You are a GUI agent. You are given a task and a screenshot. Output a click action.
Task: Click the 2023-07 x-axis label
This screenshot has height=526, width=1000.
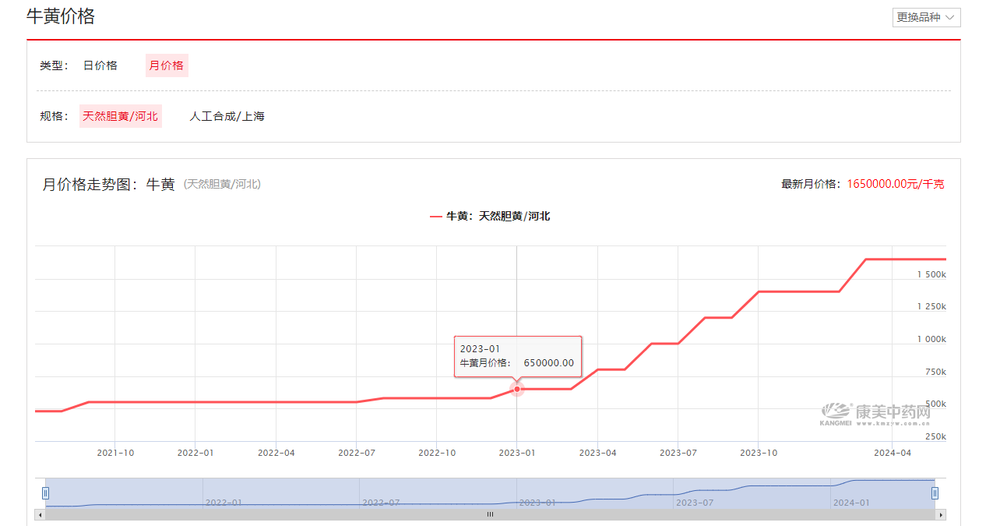678,453
